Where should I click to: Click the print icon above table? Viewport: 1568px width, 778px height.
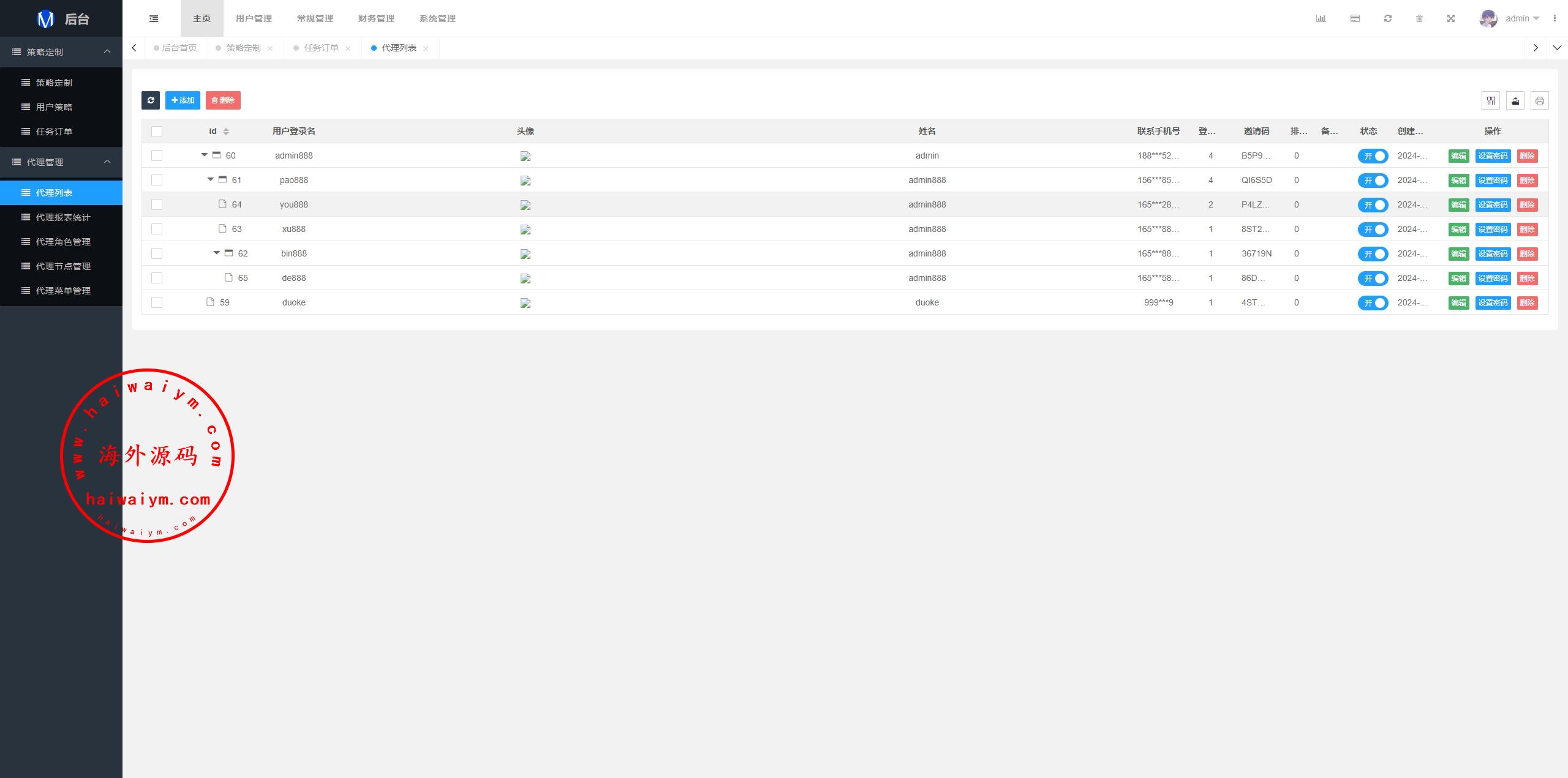[1539, 100]
